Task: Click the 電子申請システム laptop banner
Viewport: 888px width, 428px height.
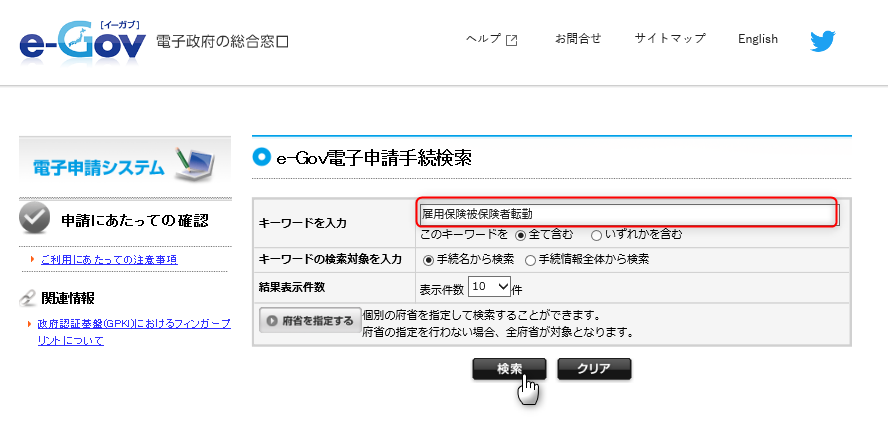Action: (x=125, y=162)
